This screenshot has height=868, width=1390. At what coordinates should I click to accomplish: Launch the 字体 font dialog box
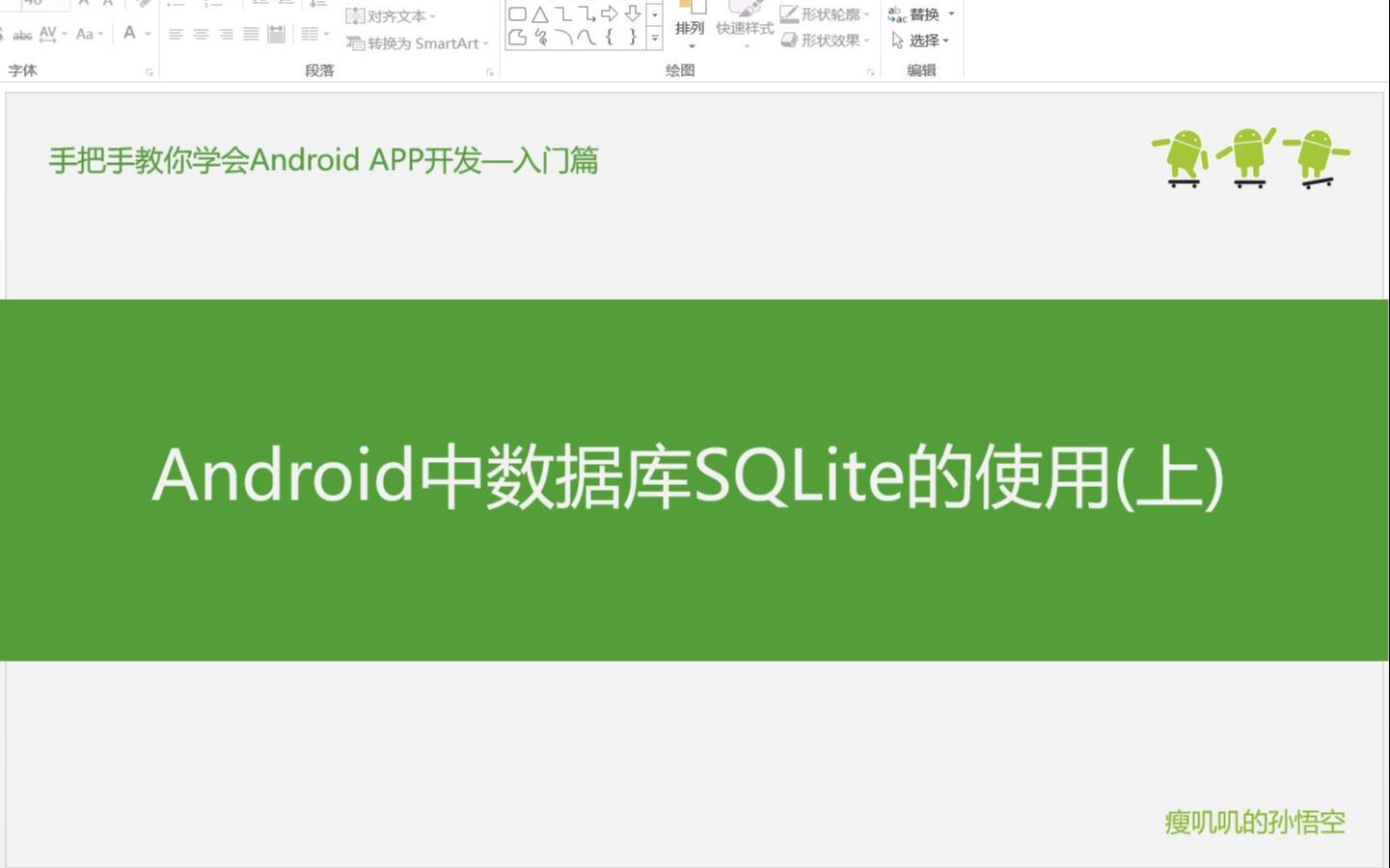point(150,72)
